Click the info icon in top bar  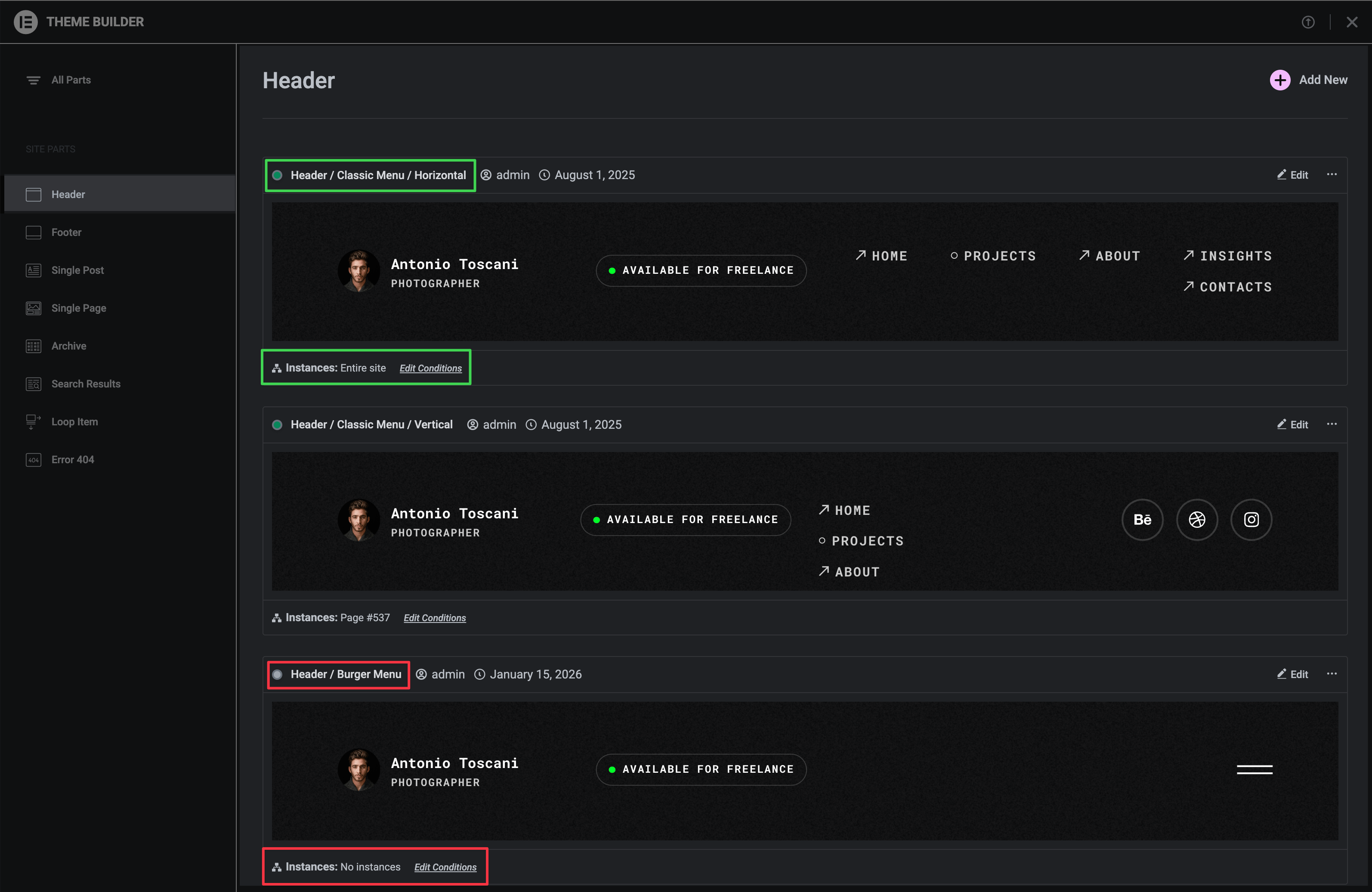[1308, 22]
